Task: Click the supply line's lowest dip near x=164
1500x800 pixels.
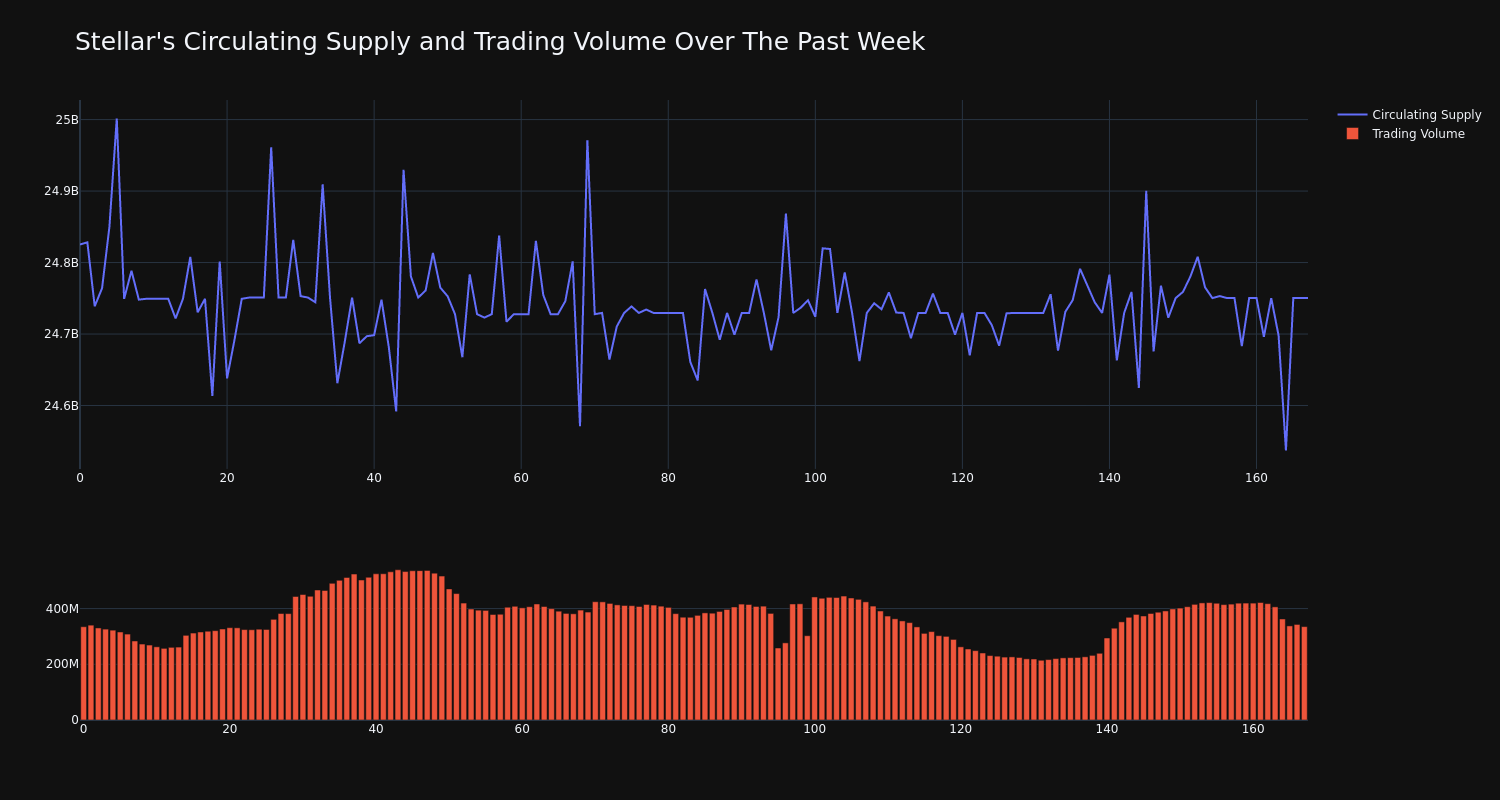Action: 1286,450
